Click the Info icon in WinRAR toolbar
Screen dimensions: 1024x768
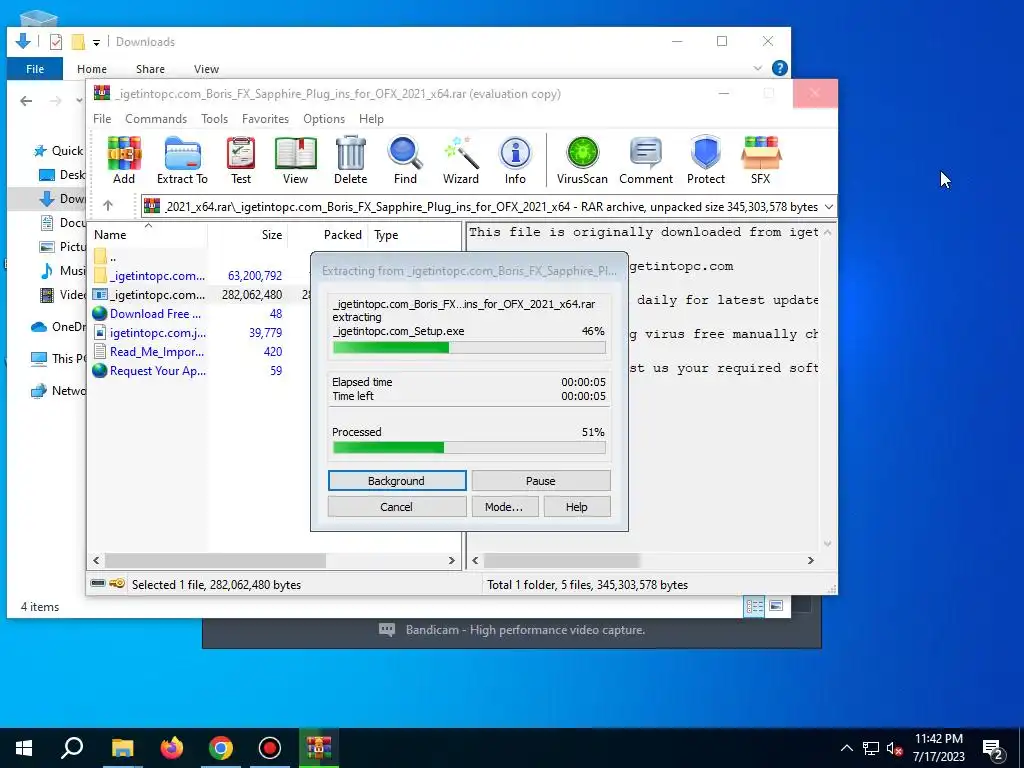[x=515, y=161]
